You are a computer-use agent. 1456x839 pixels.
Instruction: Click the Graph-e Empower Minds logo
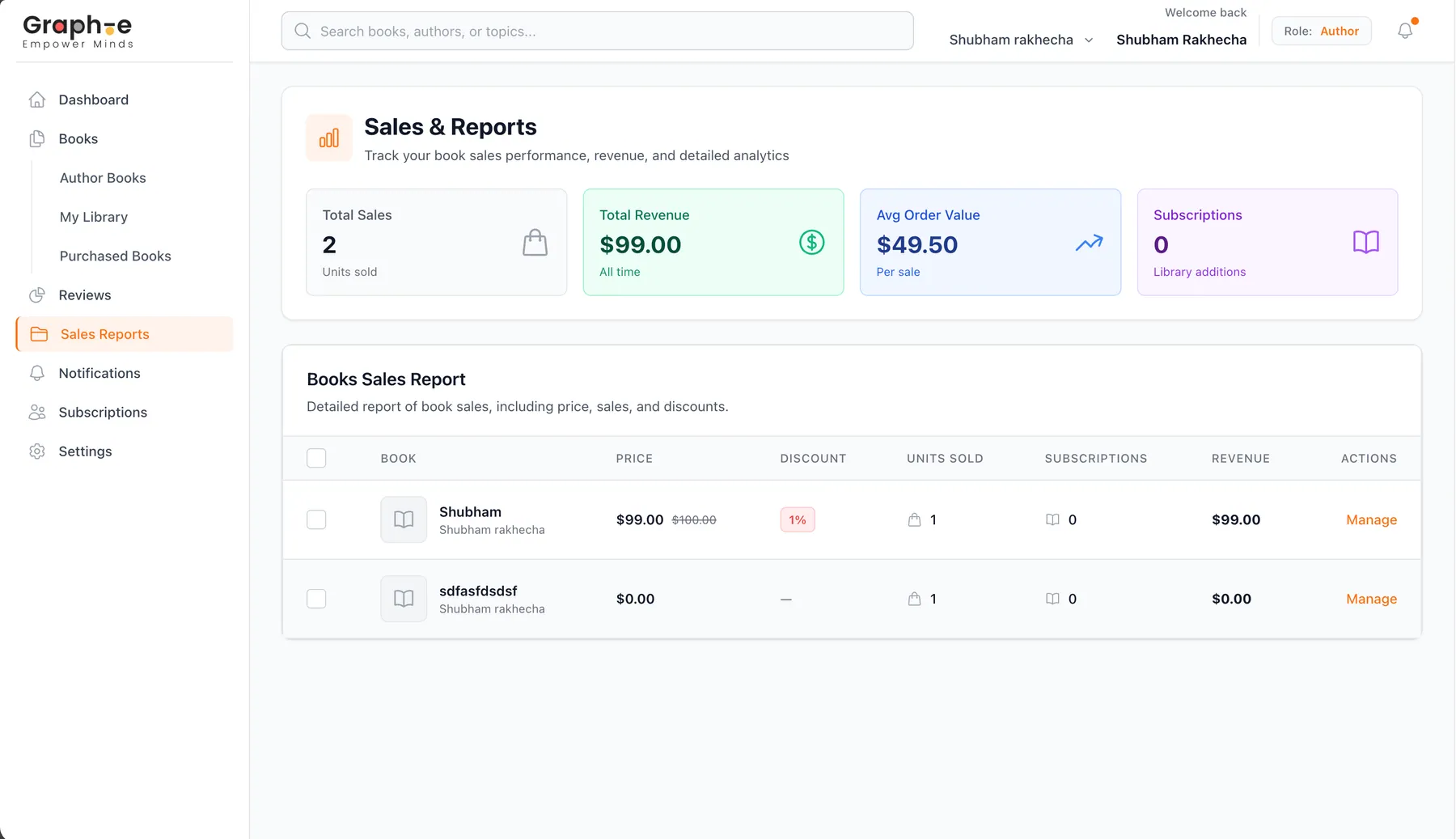78,32
